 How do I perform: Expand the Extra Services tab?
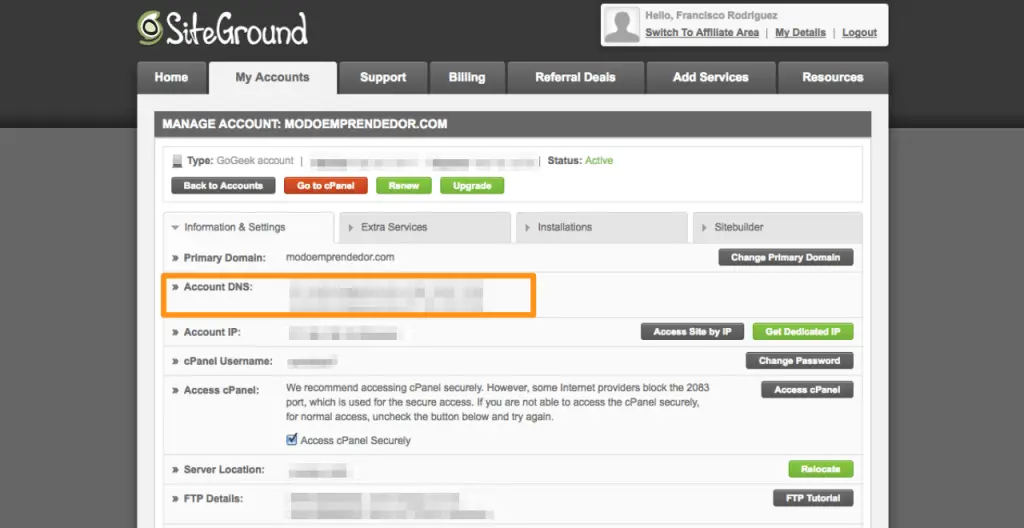[x=425, y=227]
